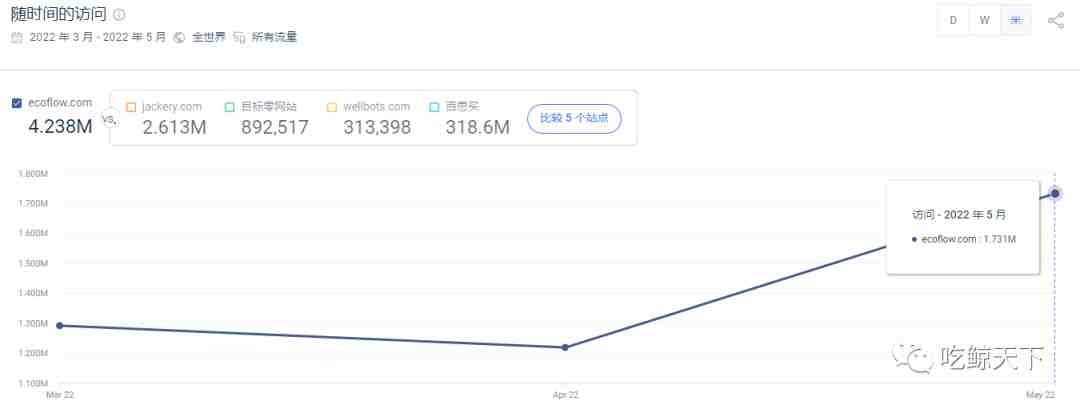Select the highlighted monthly granularity tab

(1016, 20)
